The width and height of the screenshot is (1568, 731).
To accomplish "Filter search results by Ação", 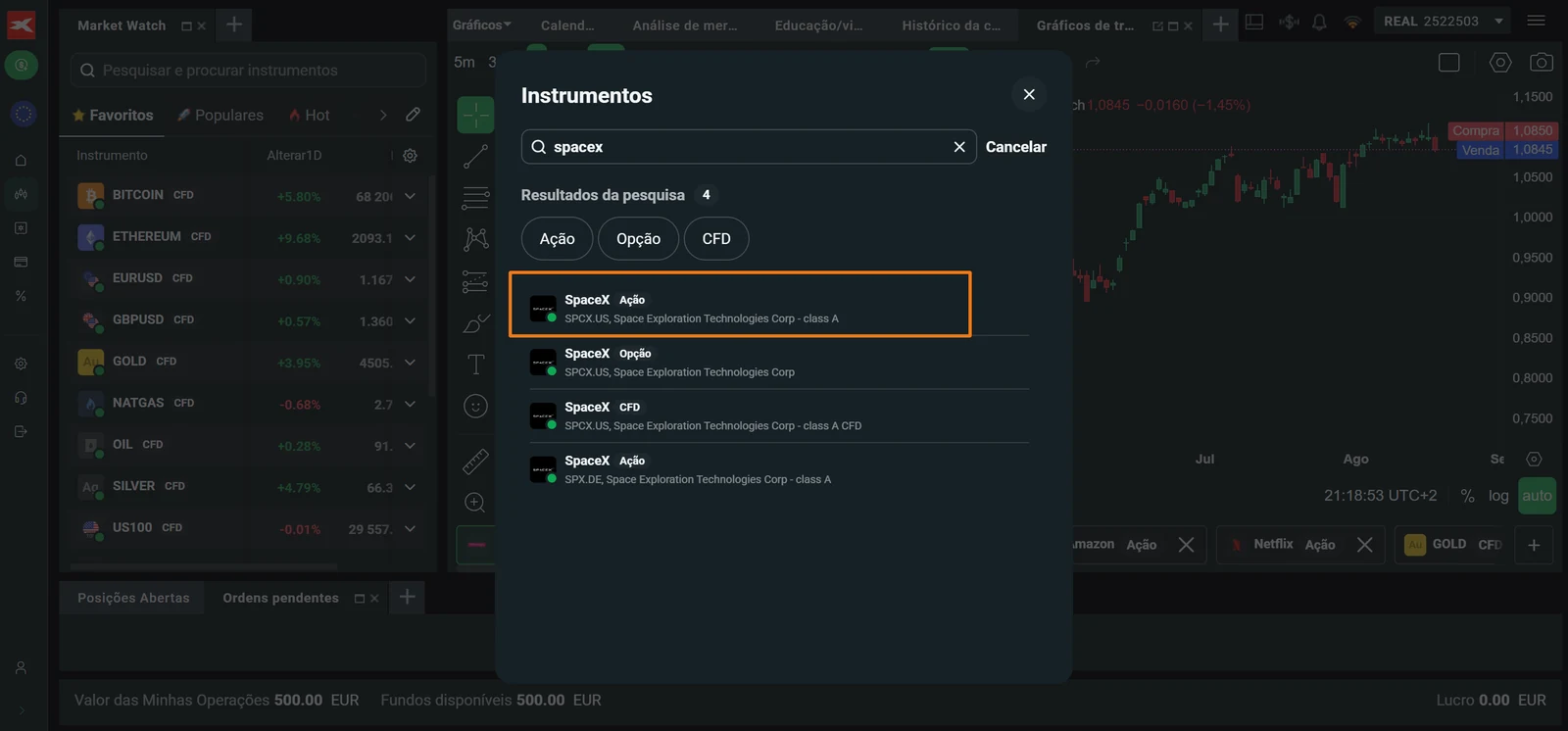I will [558, 239].
